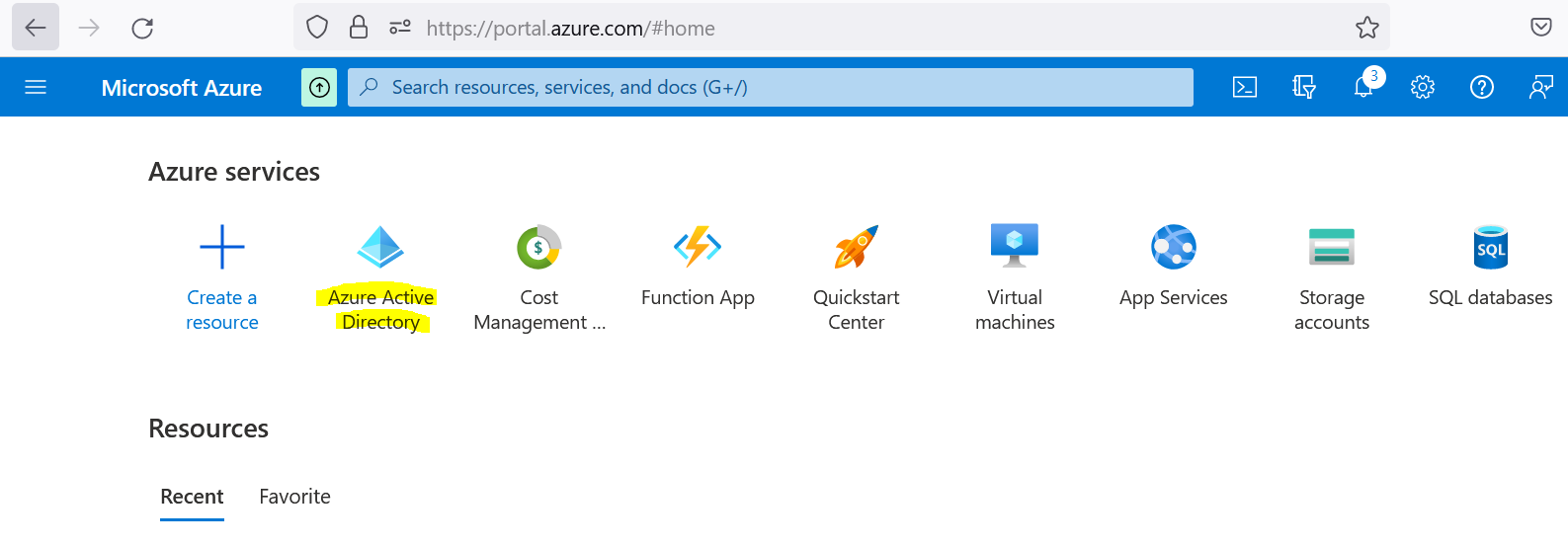Screen dimensions: 1568x547
Task: Click the Virtual machines label
Action: 1015,310
